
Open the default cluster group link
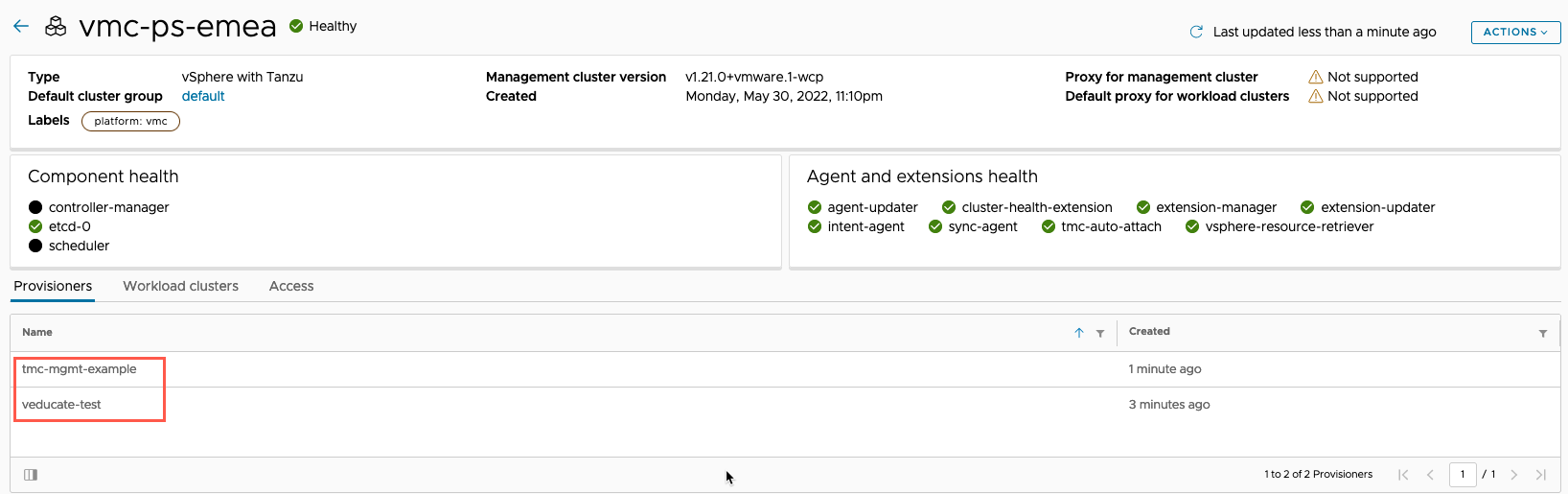coord(203,96)
